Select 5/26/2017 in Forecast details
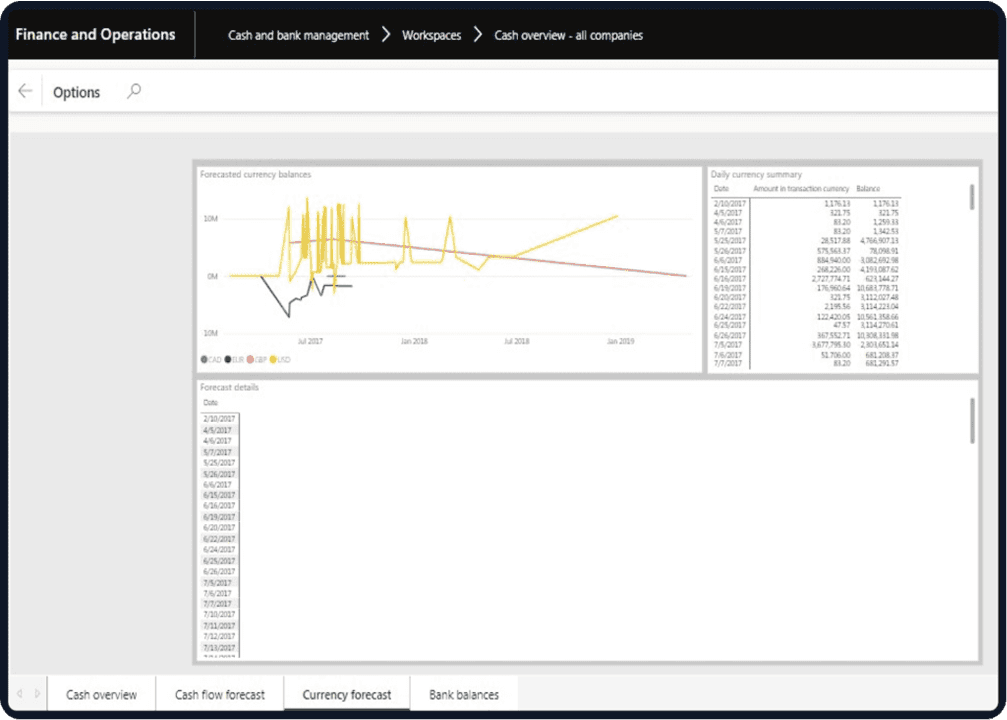The width and height of the screenshot is (1007, 720). pyautogui.click(x=219, y=474)
